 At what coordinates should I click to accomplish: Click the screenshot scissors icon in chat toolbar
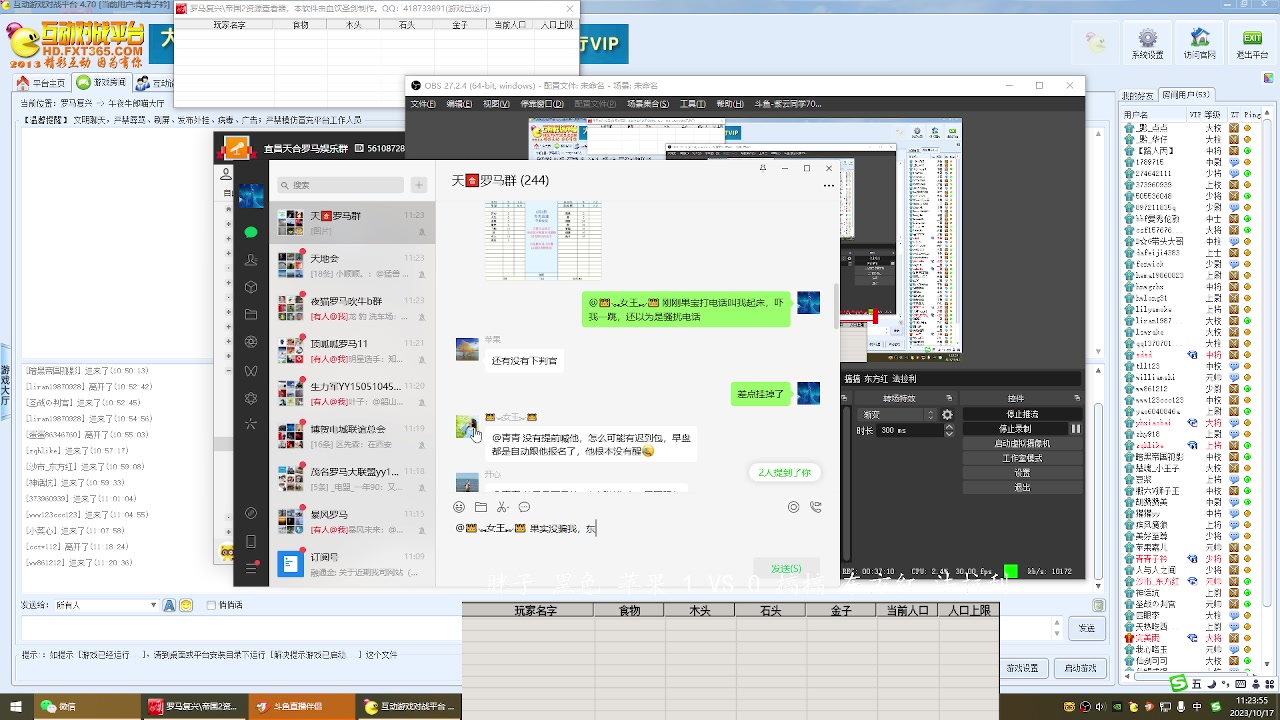[x=502, y=507]
